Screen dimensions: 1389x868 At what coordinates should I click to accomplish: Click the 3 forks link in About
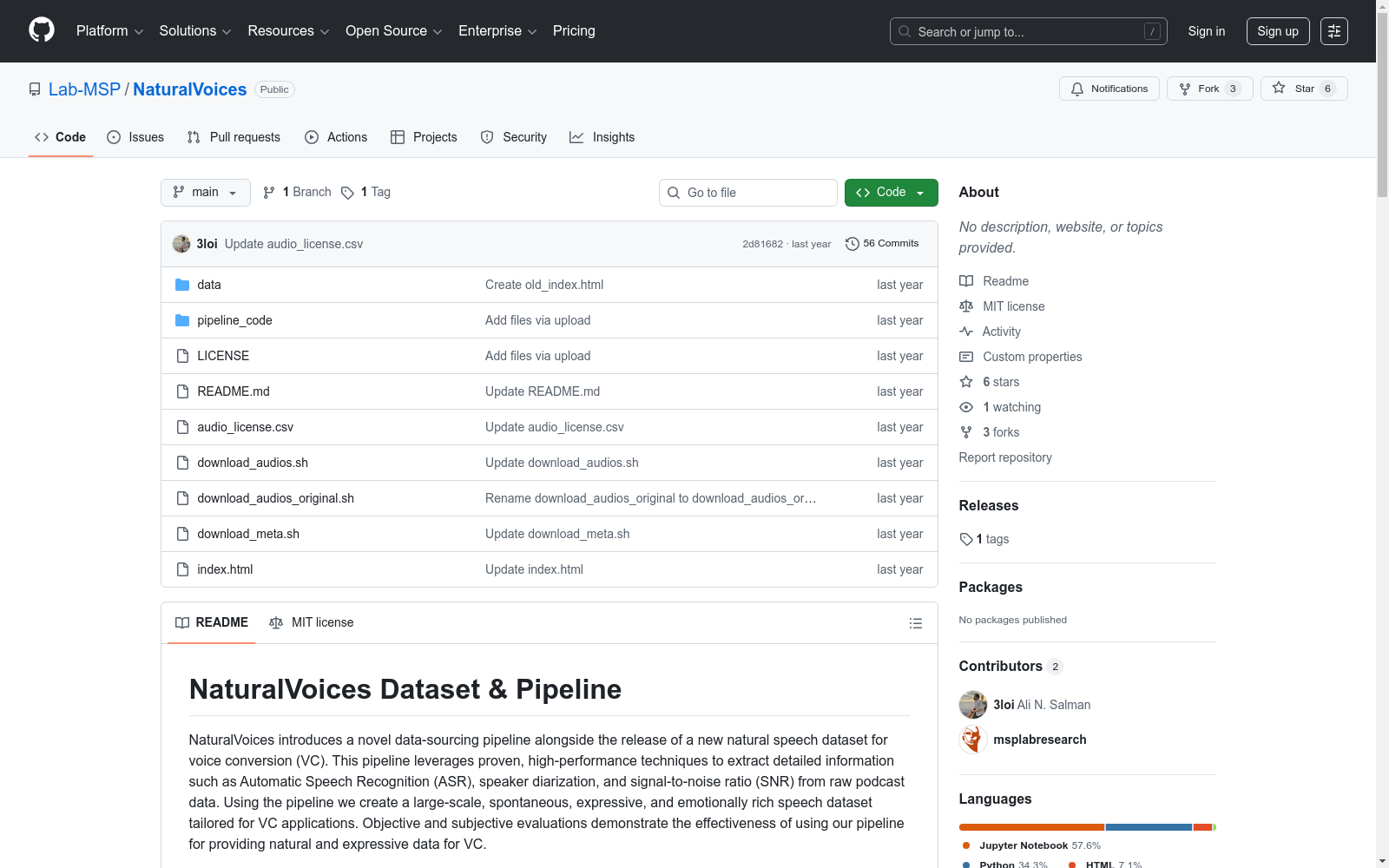(x=1001, y=432)
